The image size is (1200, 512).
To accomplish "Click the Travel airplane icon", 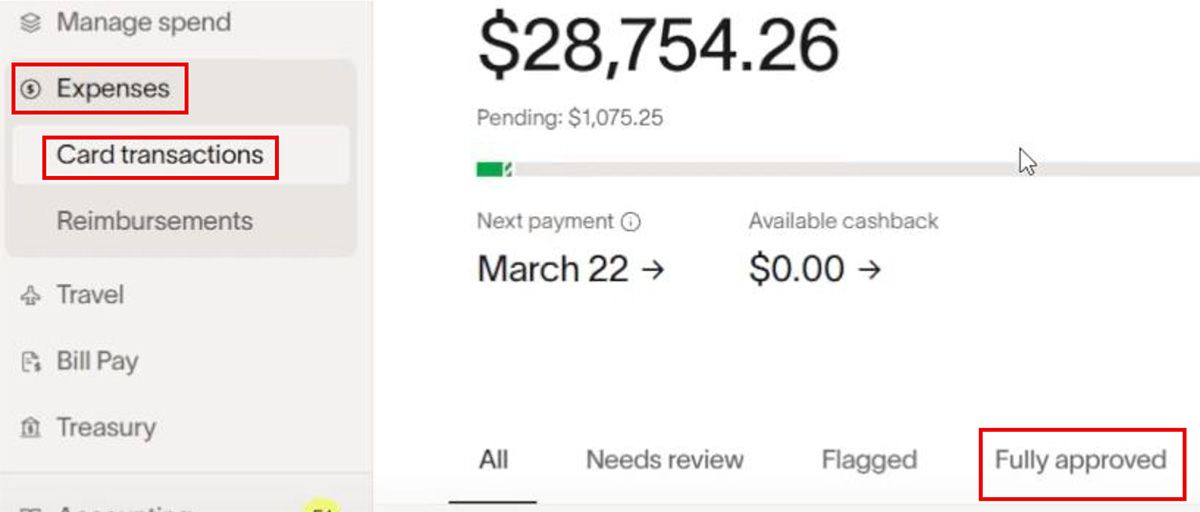I will [x=31, y=295].
